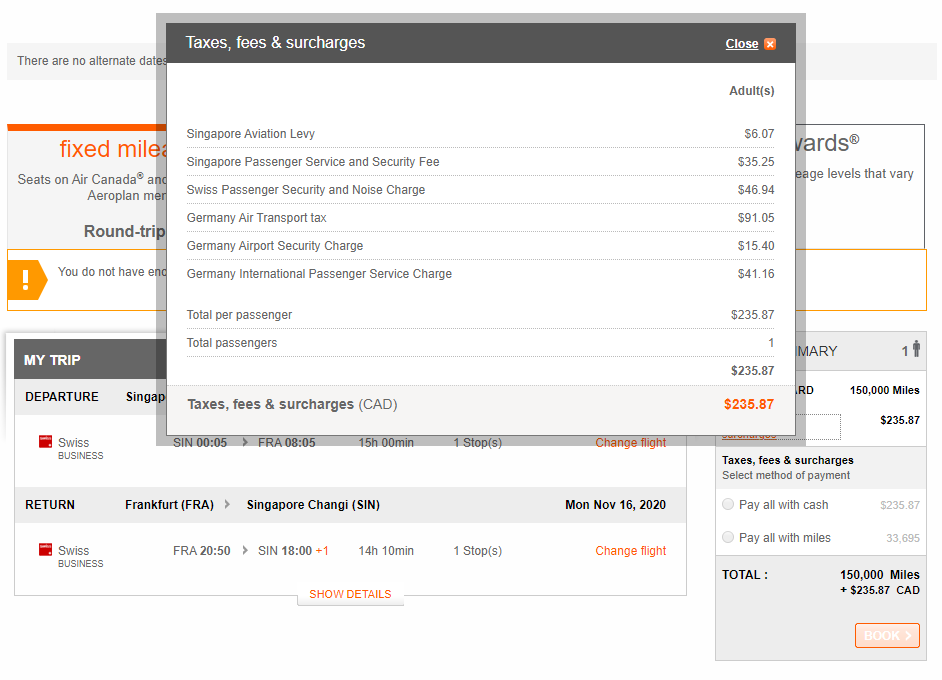Change the departure Swiss flight

pos(630,443)
